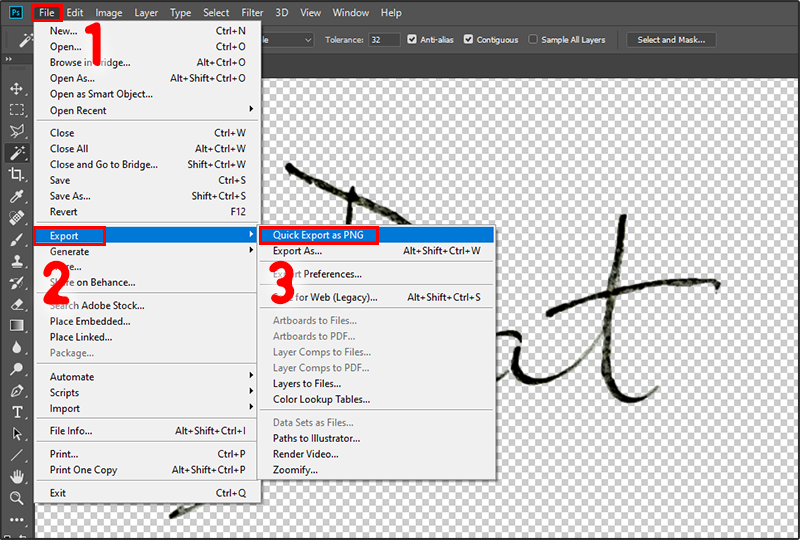Select the Move tool
The width and height of the screenshot is (800, 540).
(x=16, y=88)
